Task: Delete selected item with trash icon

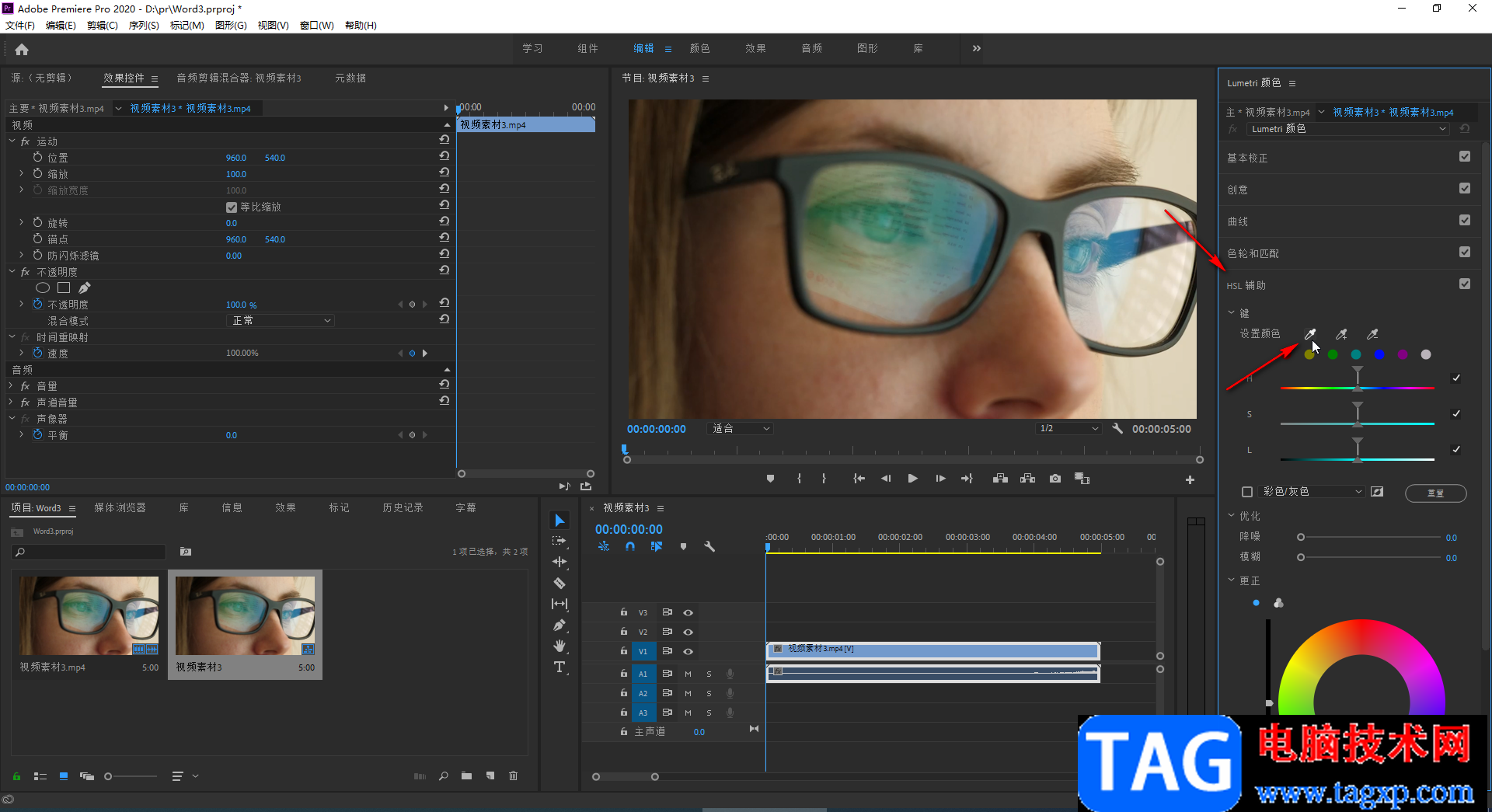Action: (513, 775)
